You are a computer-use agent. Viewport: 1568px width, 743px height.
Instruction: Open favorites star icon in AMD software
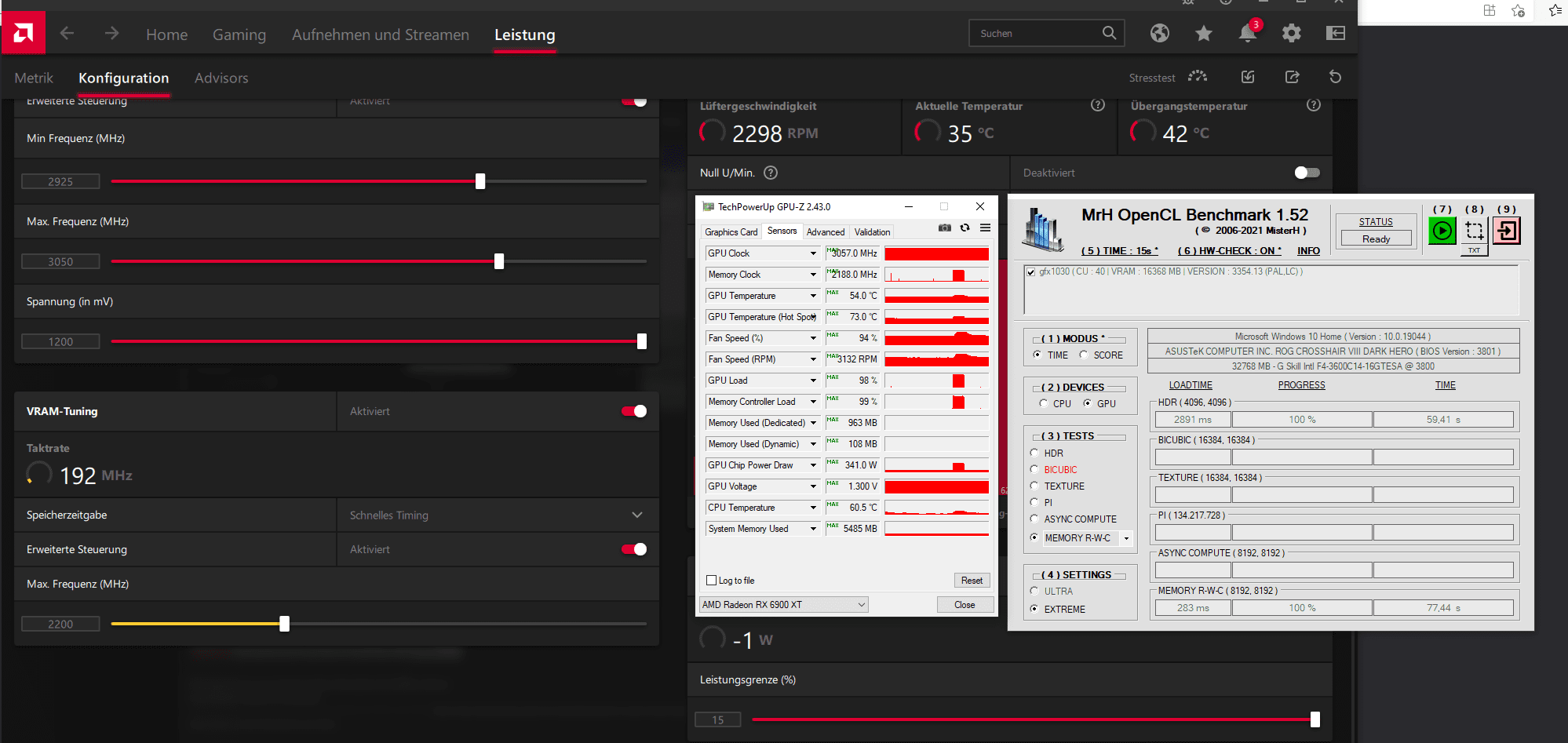[1204, 33]
